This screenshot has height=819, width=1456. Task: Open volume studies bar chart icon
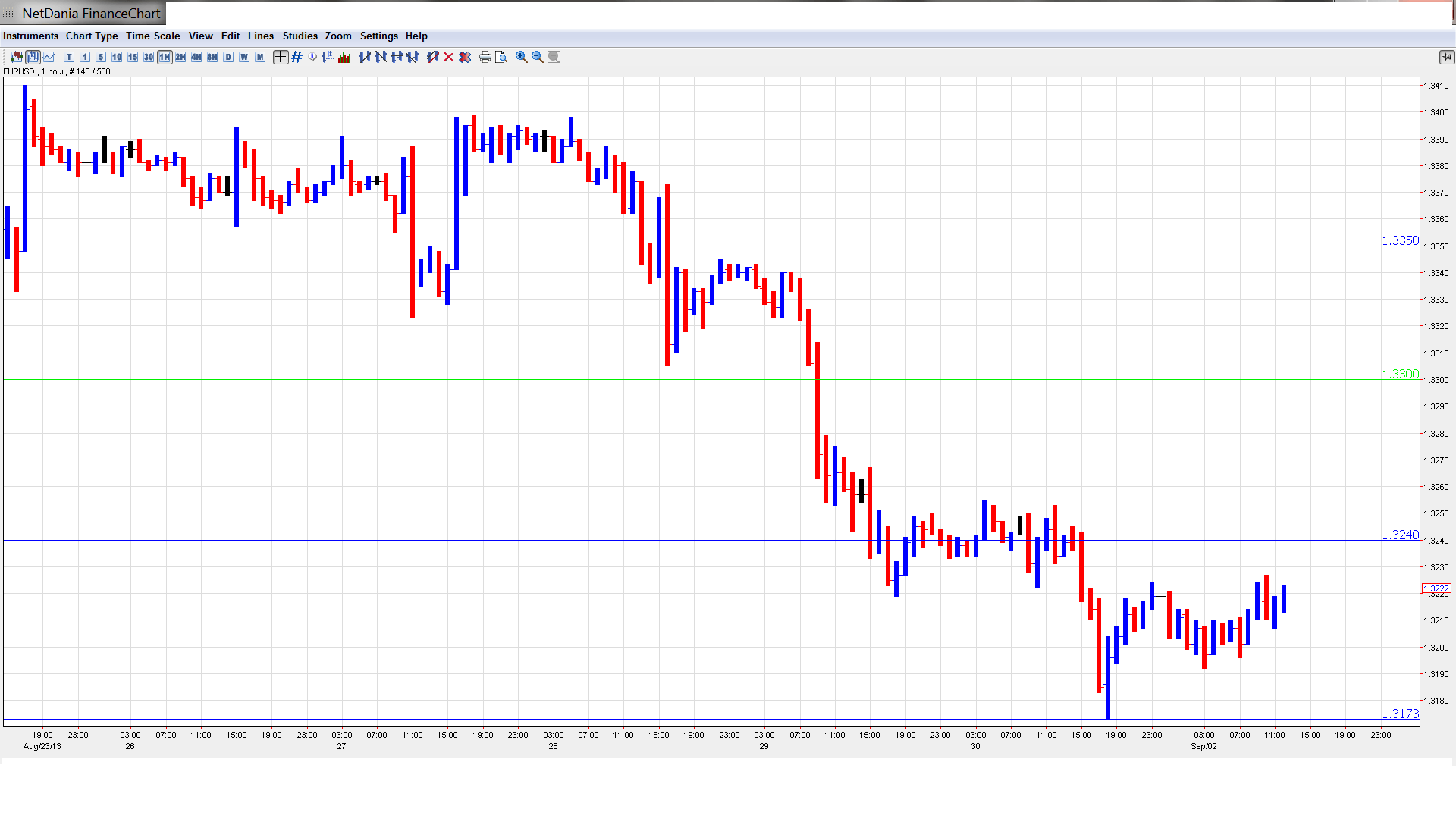344,57
